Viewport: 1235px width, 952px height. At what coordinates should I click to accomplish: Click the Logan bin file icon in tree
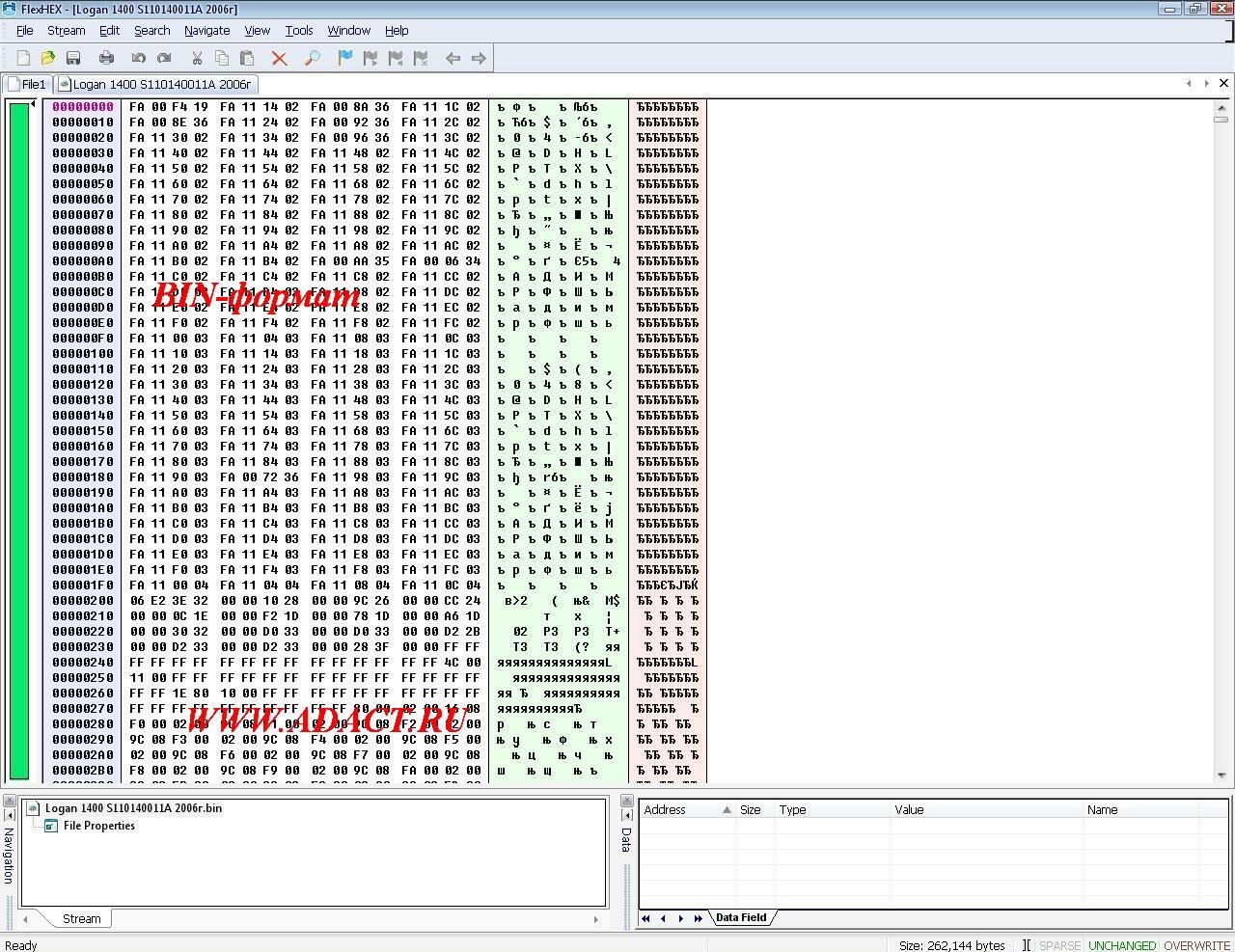pyautogui.click(x=33, y=808)
